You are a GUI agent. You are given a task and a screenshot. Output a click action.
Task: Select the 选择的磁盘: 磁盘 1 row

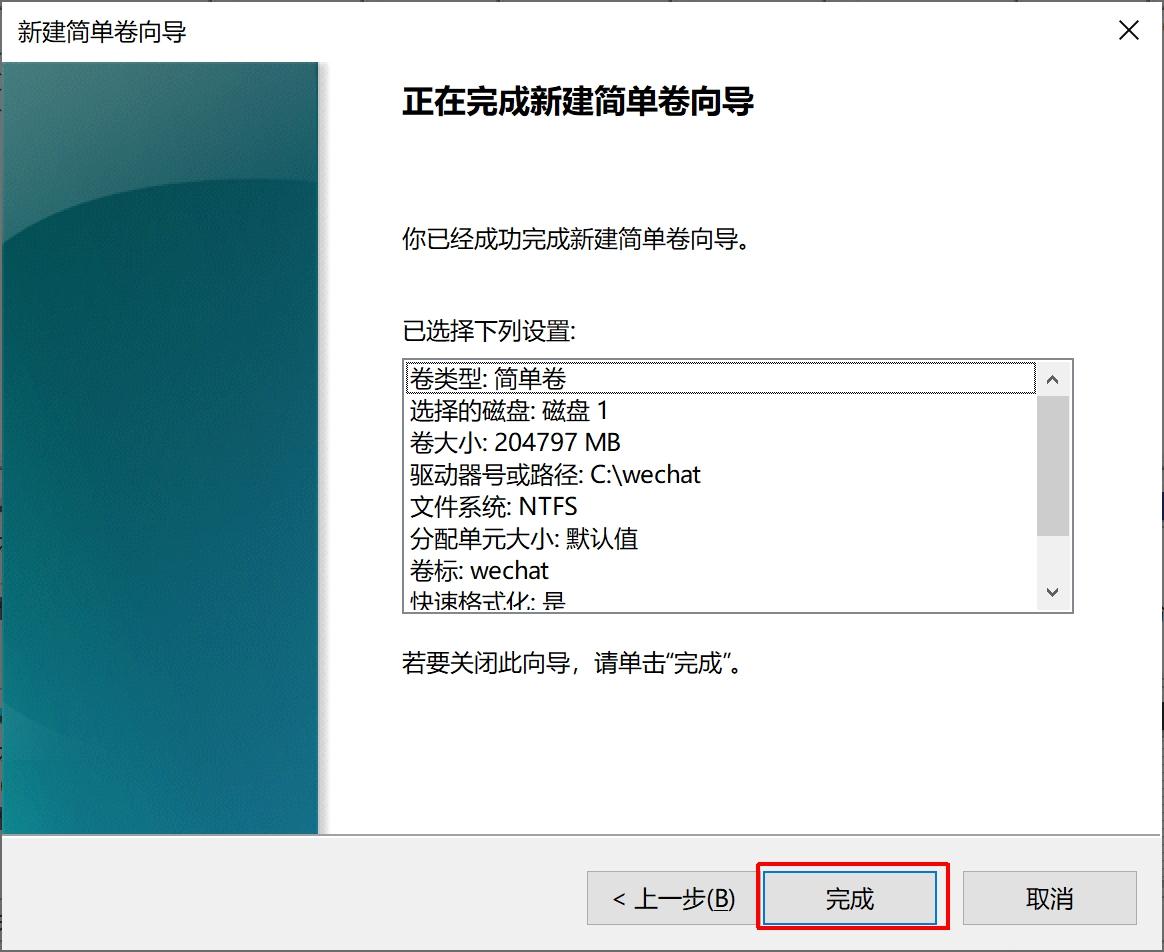pyautogui.click(x=721, y=411)
